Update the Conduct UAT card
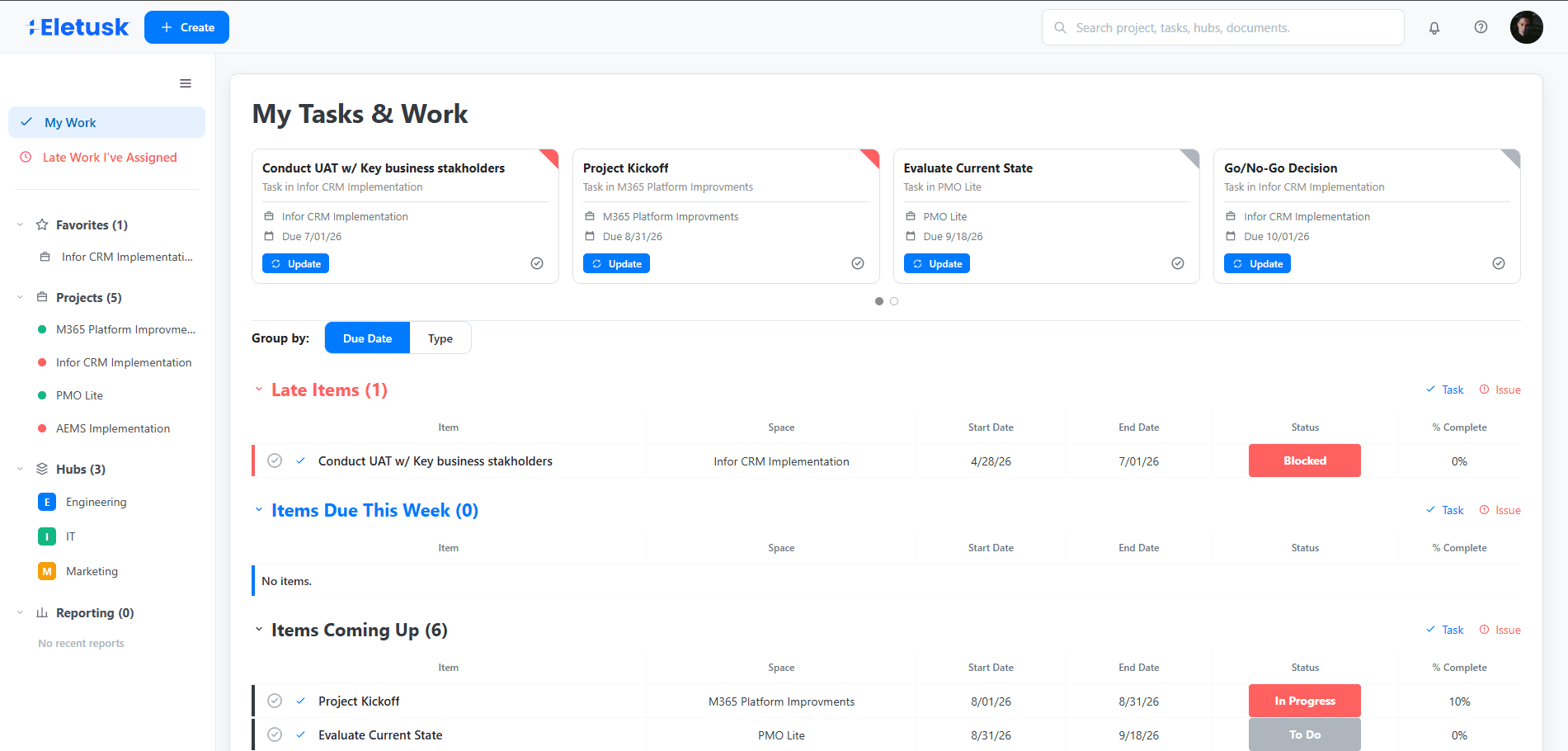 295,263
